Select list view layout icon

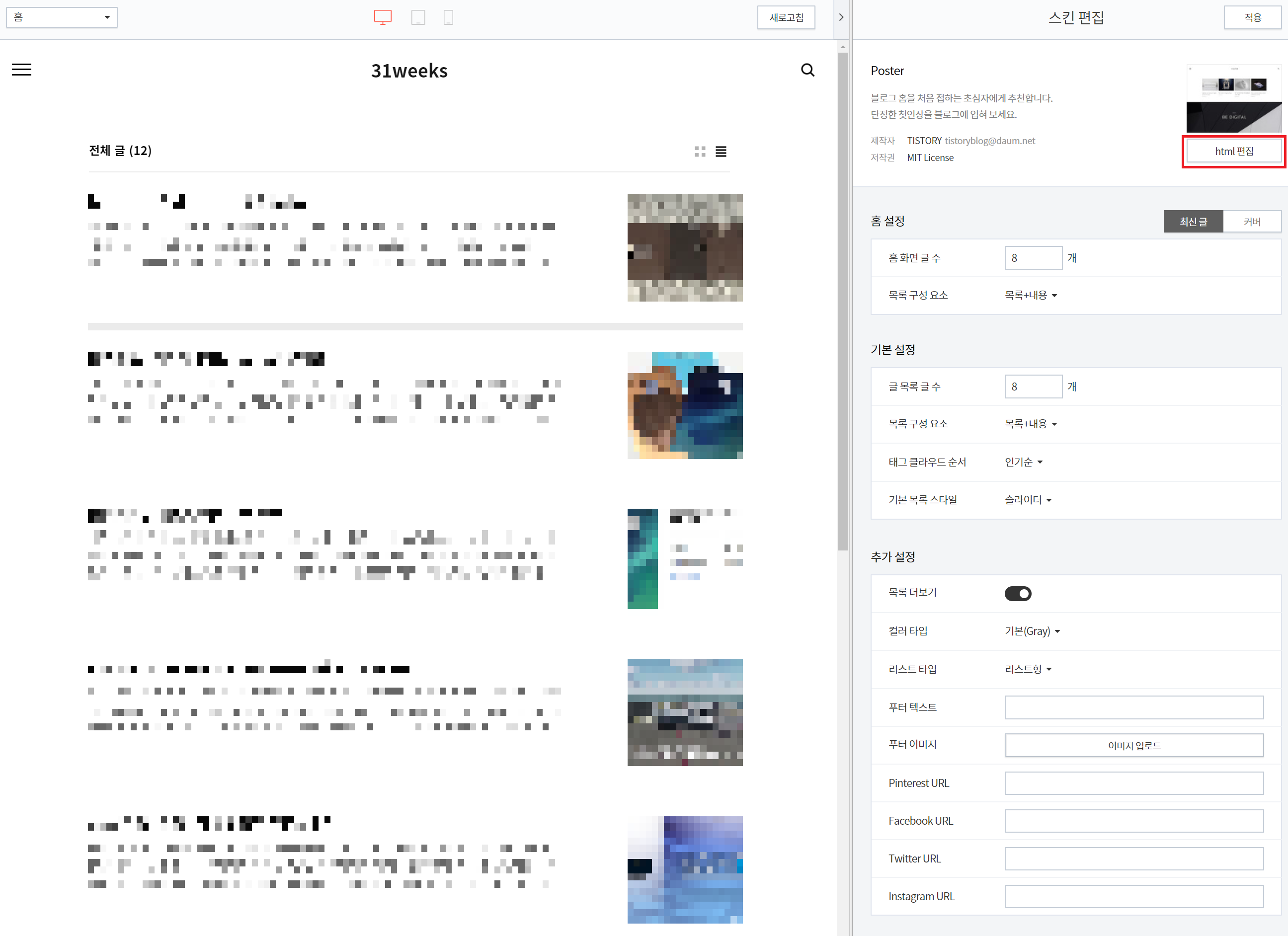721,152
